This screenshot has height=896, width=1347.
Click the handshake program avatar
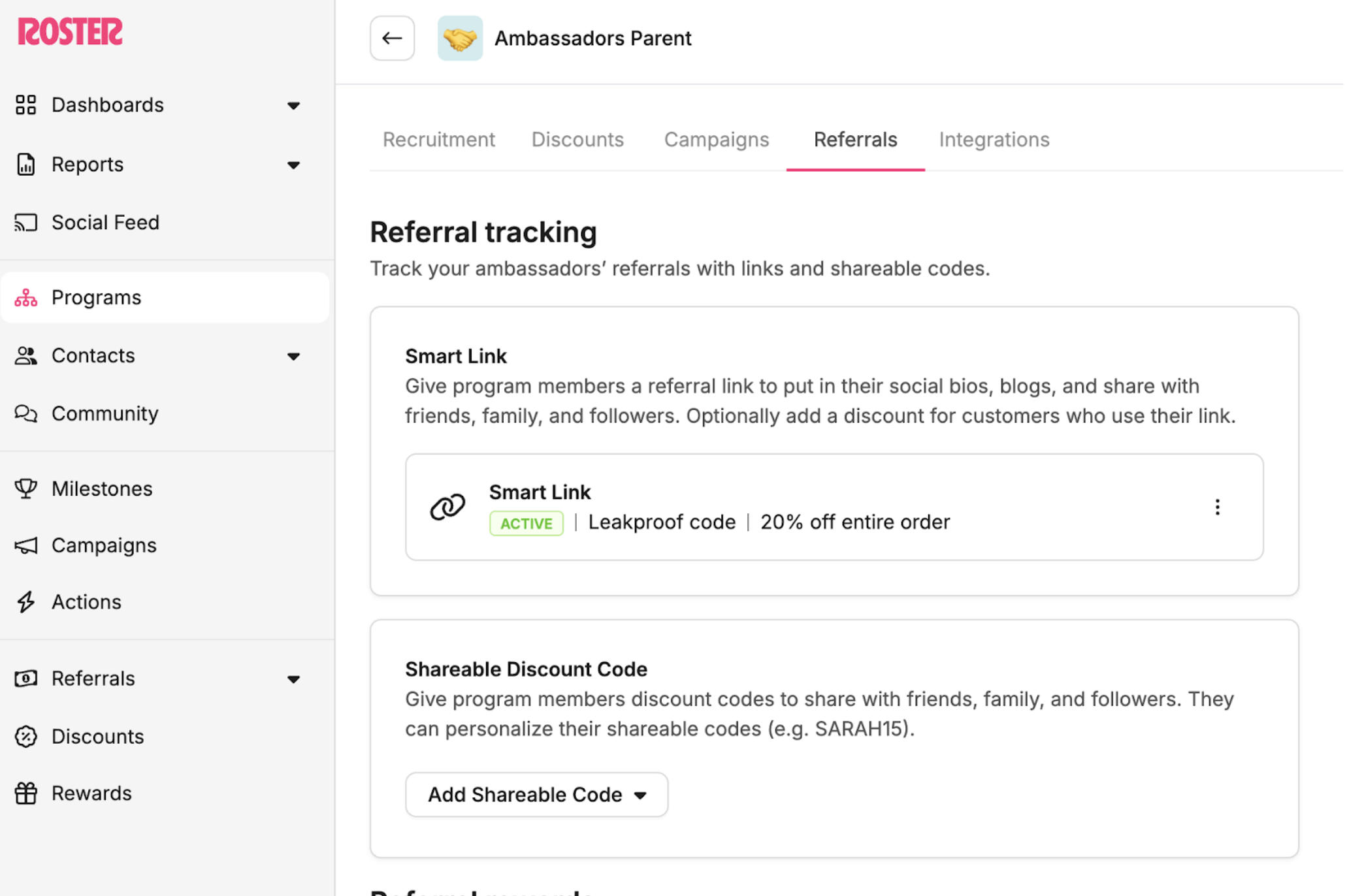460,39
